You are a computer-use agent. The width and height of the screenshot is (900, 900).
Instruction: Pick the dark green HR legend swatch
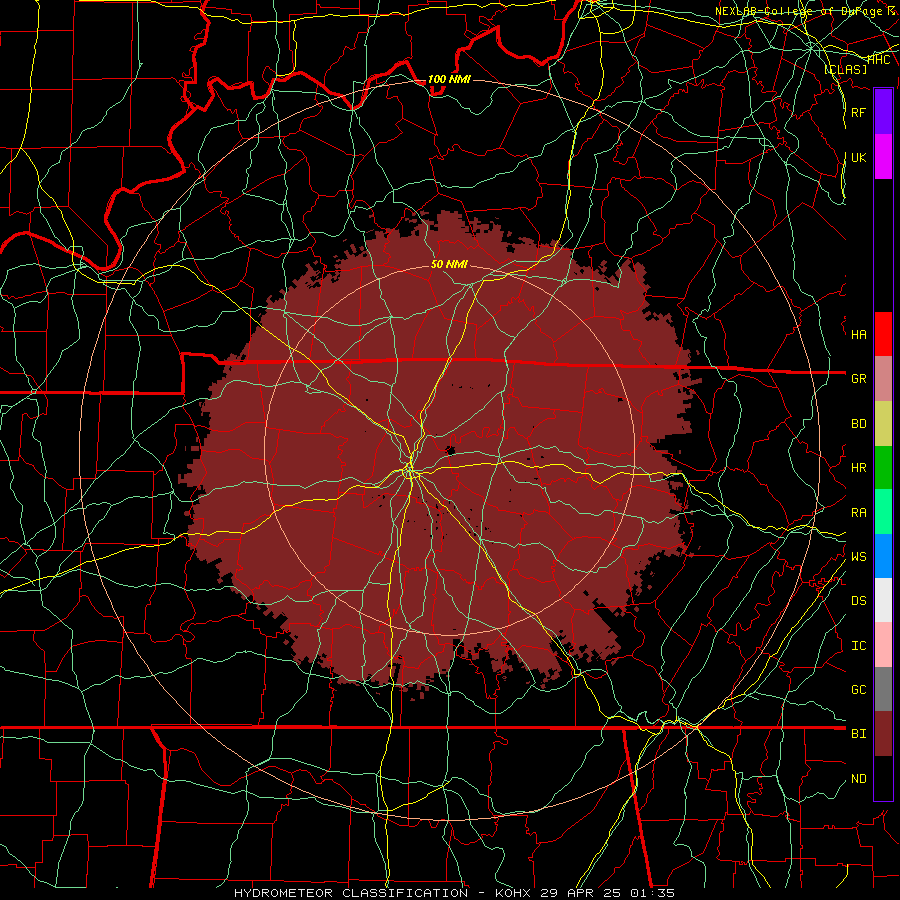point(883,468)
